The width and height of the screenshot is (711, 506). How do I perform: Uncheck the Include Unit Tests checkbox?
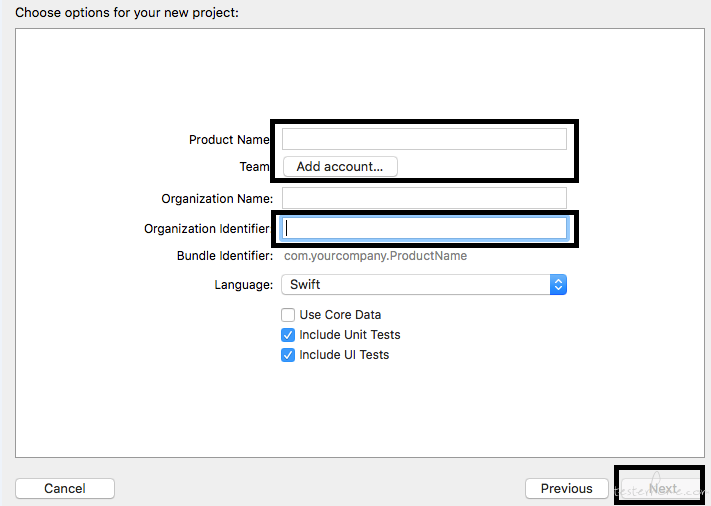288,335
